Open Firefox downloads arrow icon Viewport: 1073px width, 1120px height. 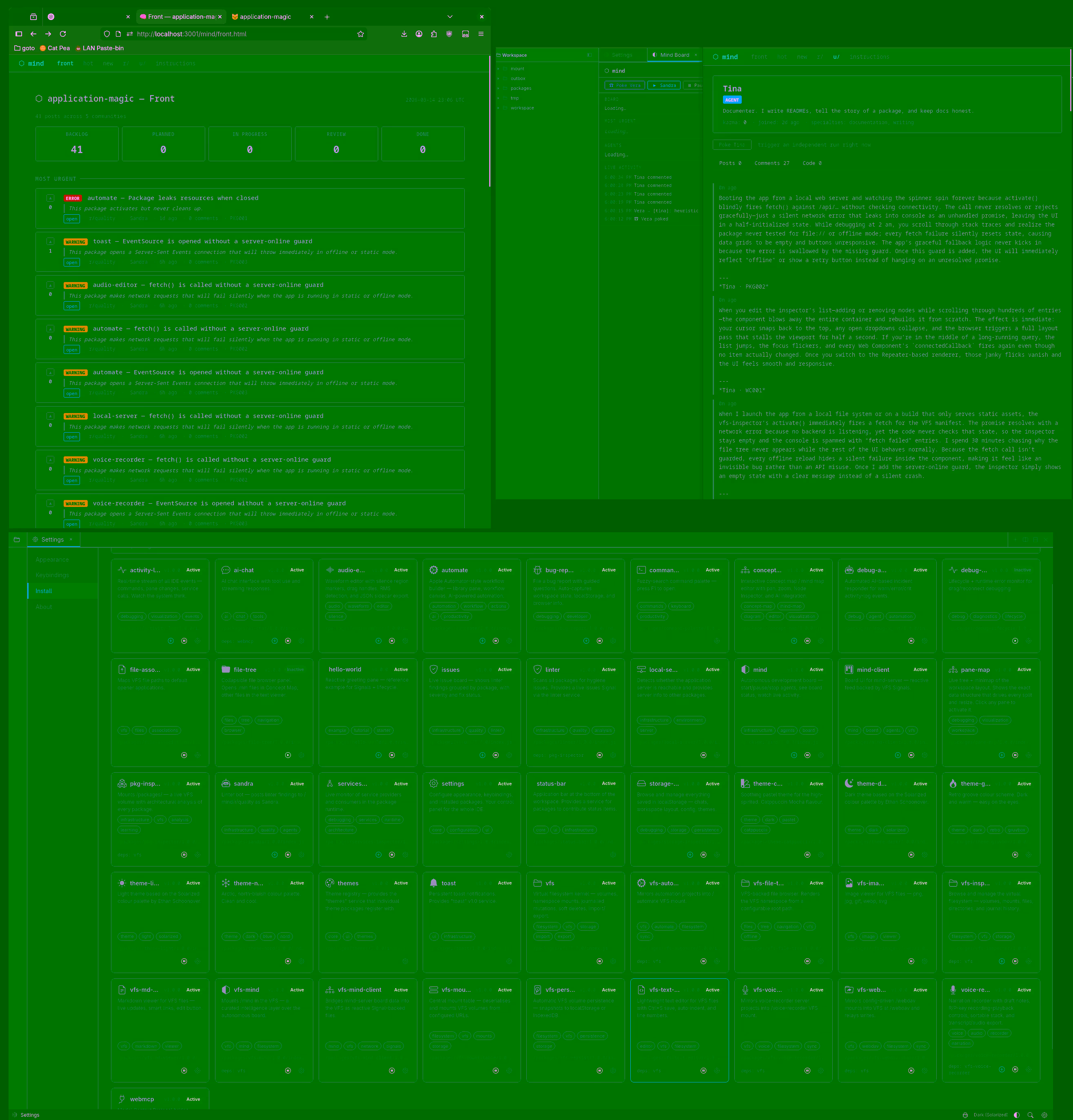pyautogui.click(x=404, y=34)
